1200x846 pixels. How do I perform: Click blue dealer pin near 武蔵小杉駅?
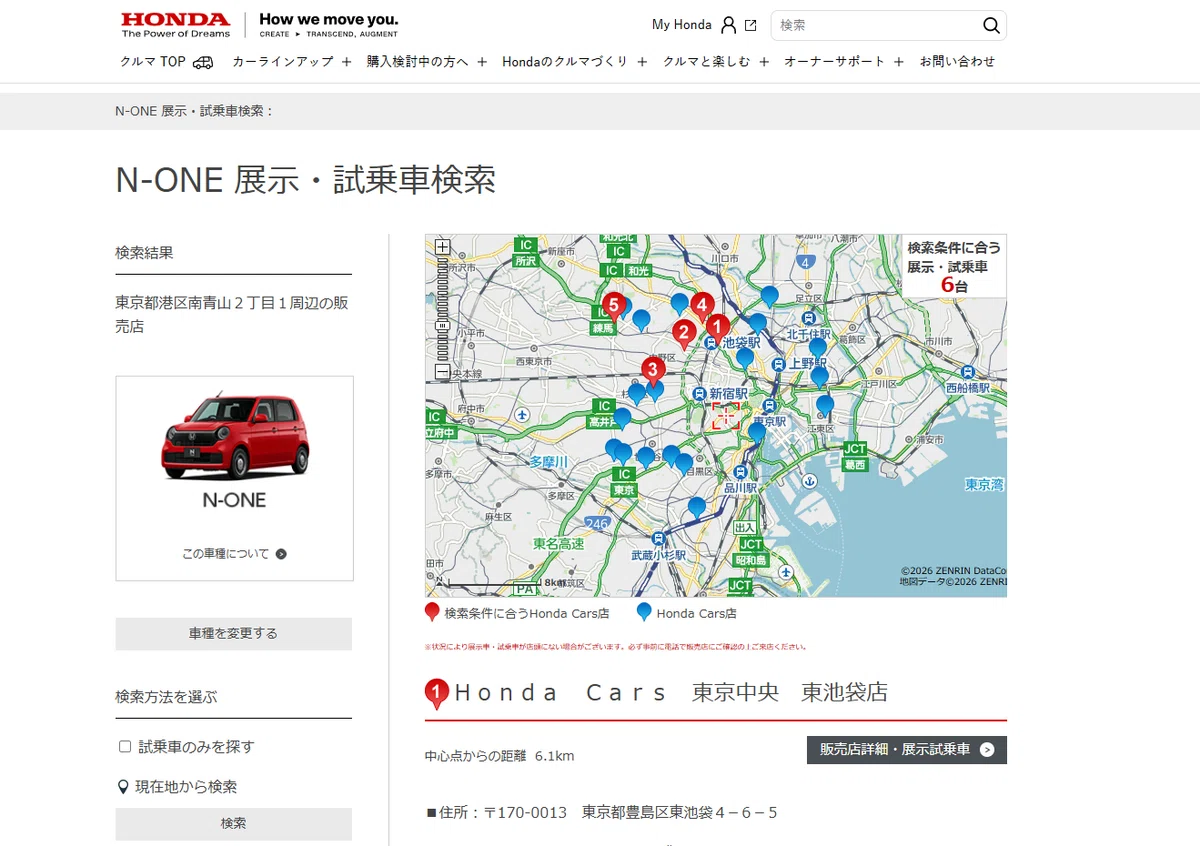point(696,508)
